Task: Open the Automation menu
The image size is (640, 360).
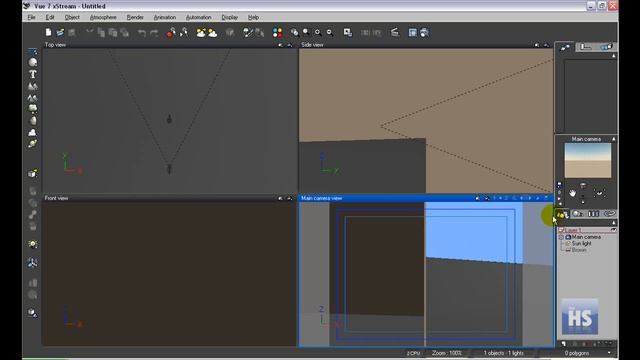Action: [198, 17]
